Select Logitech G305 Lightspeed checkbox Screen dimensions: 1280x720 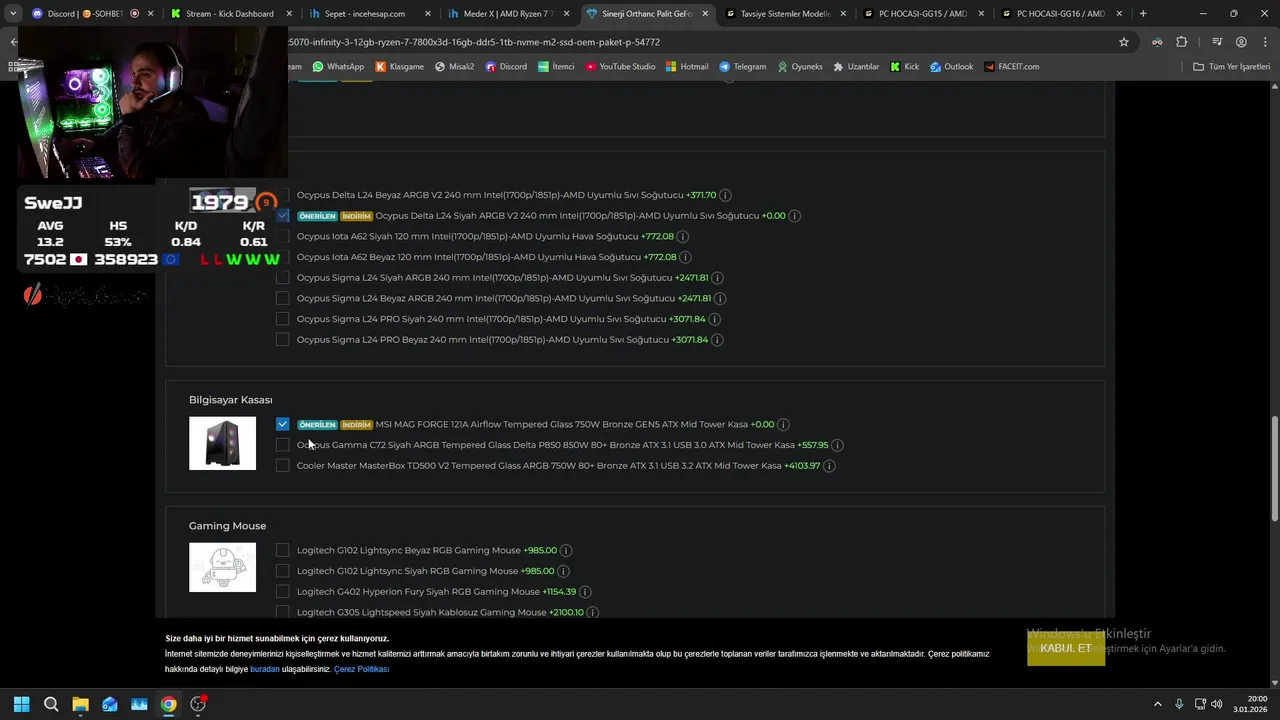coord(283,612)
